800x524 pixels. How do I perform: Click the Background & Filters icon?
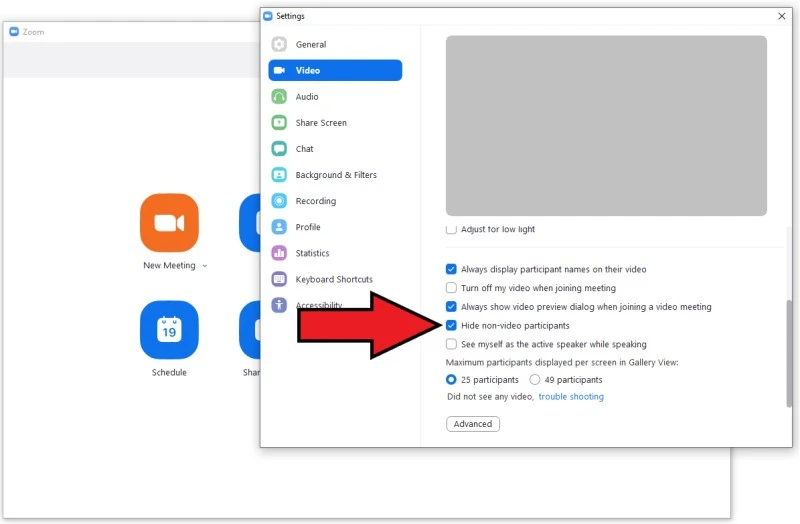pos(279,175)
